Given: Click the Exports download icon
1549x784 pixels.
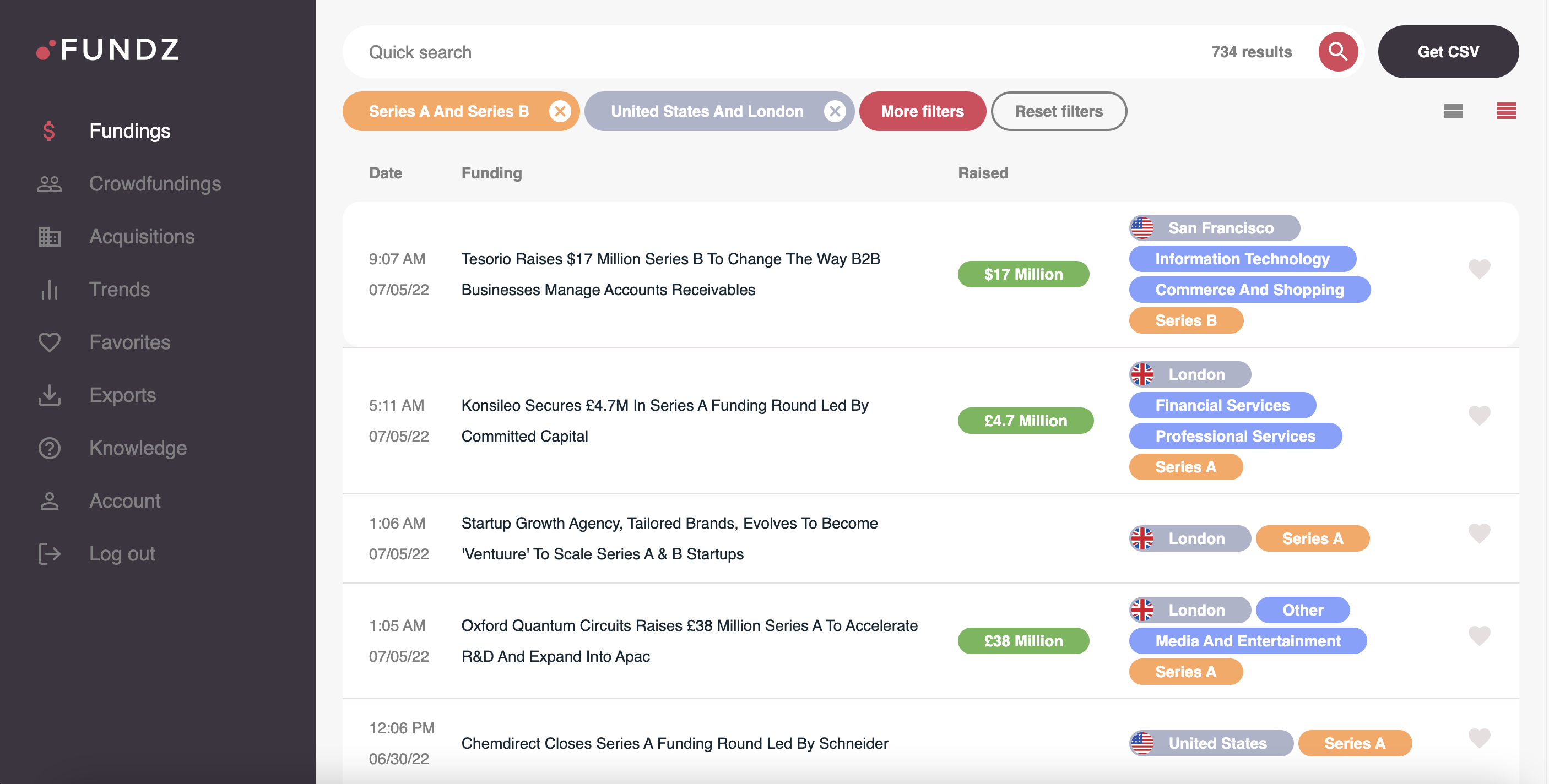Looking at the screenshot, I should click(x=50, y=396).
